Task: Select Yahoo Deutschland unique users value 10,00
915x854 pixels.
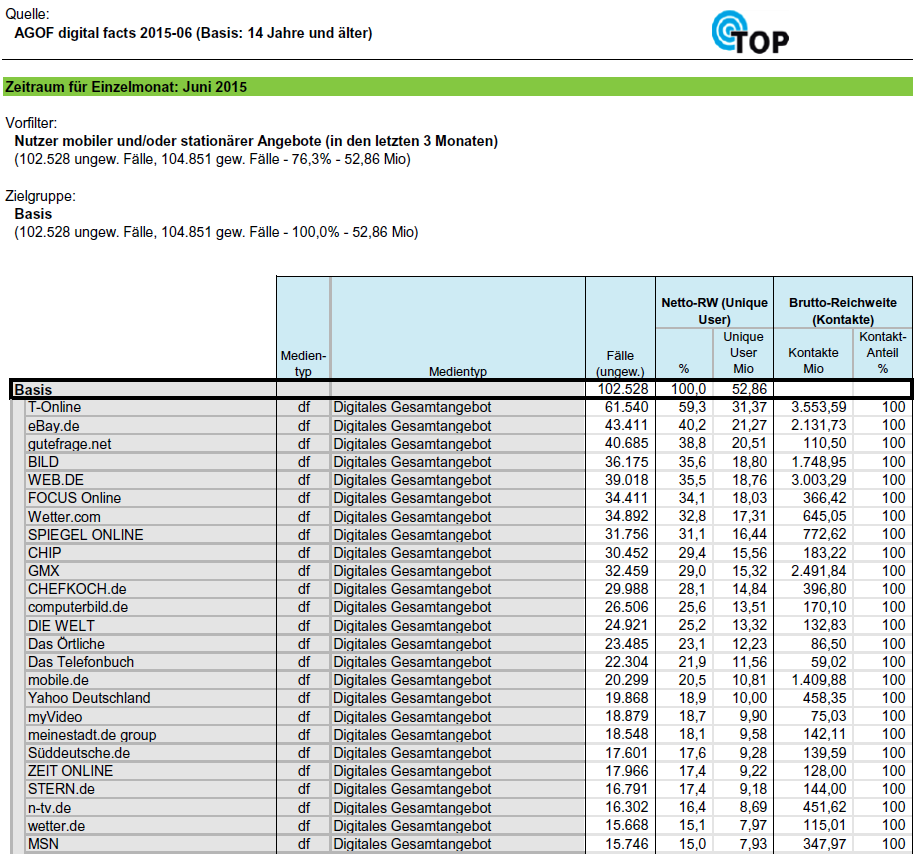Action: point(749,699)
